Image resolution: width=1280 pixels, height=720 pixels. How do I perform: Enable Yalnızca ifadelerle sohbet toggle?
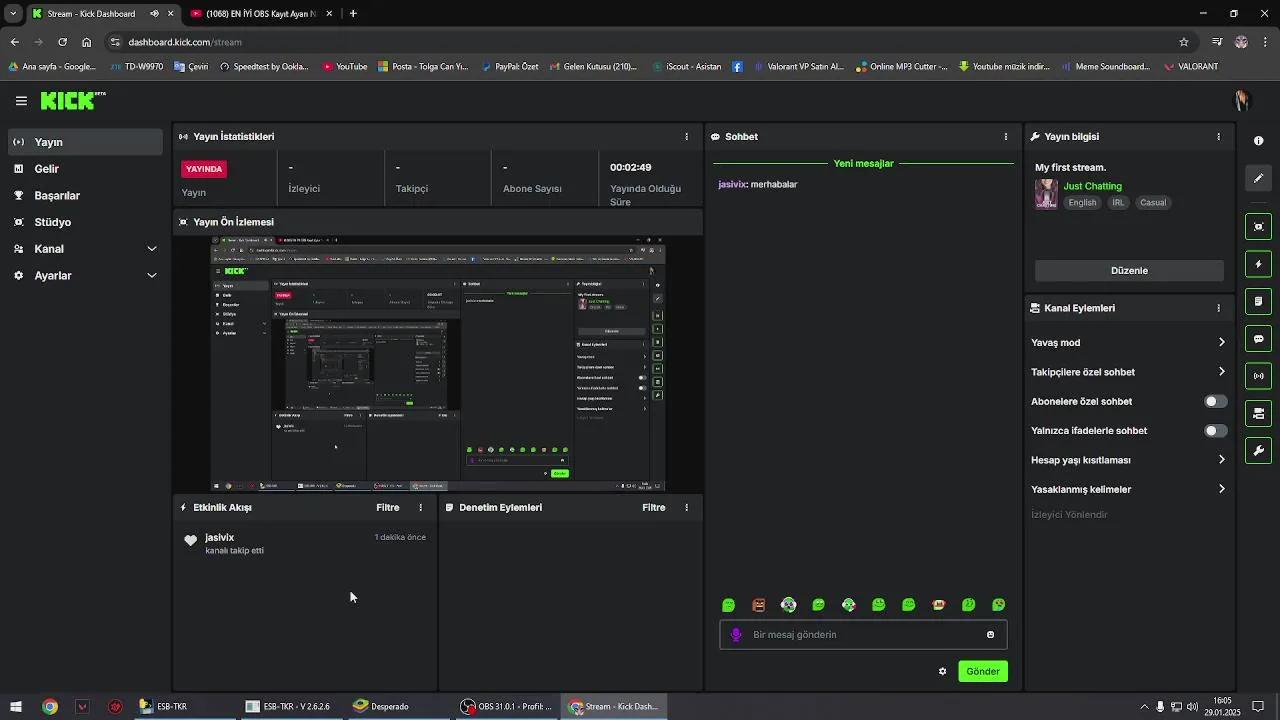click(1215, 430)
